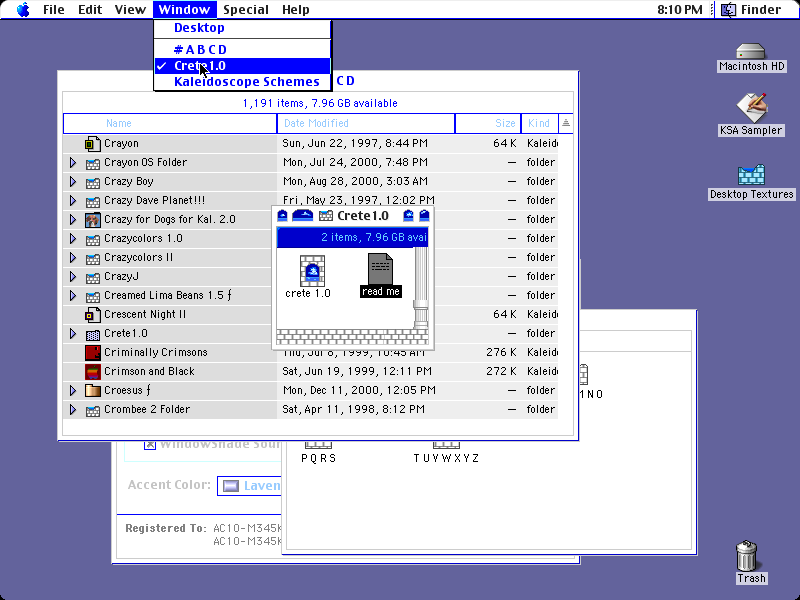800x600 pixels.
Task: Close the open Window menu title
Action: (184, 9)
